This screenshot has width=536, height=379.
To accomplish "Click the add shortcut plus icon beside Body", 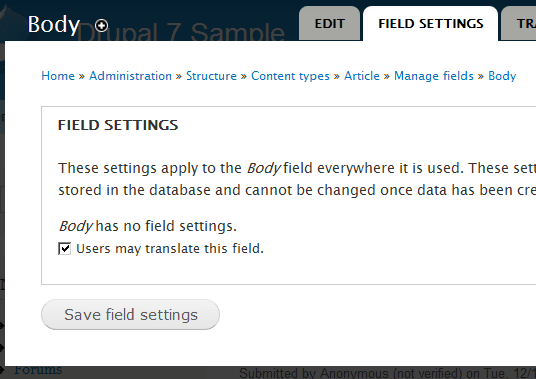I will point(102,25).
